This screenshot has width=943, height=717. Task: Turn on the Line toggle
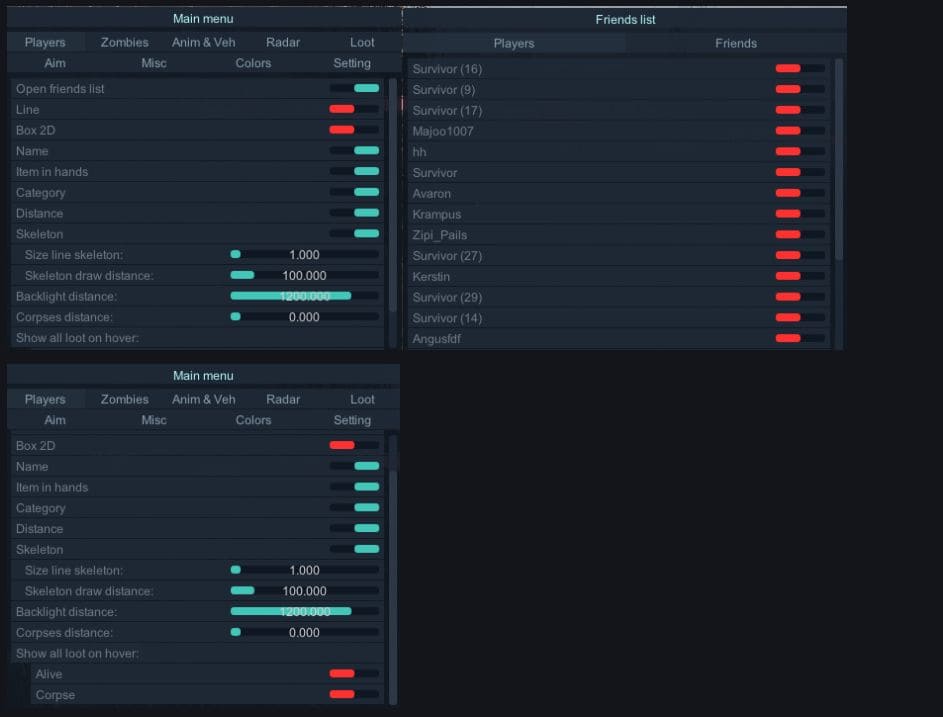tap(354, 109)
